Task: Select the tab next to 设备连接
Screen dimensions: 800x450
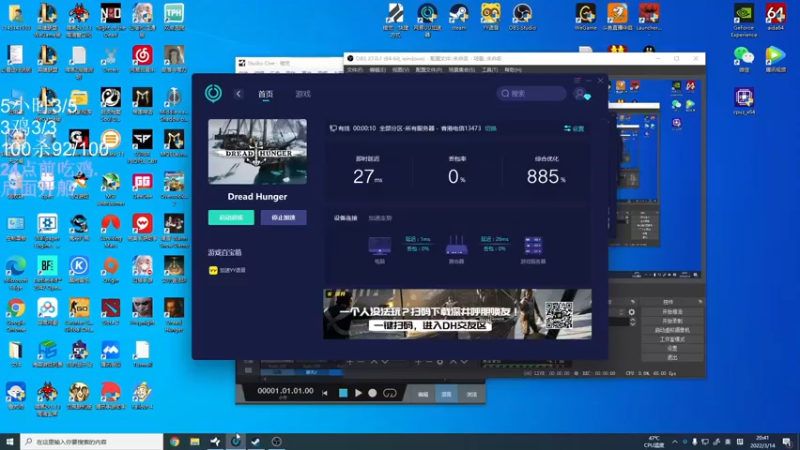Action: coord(380,218)
